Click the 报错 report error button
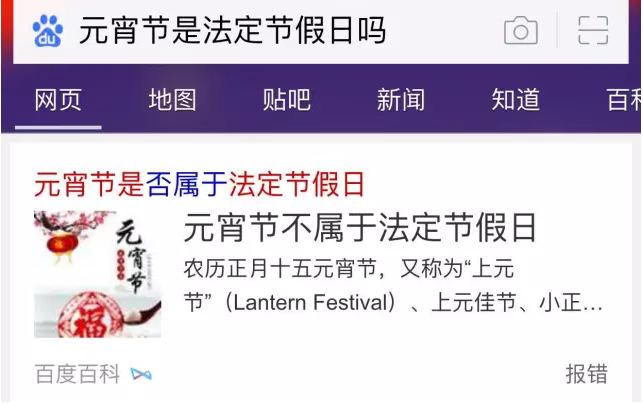The image size is (643, 404). click(x=587, y=374)
